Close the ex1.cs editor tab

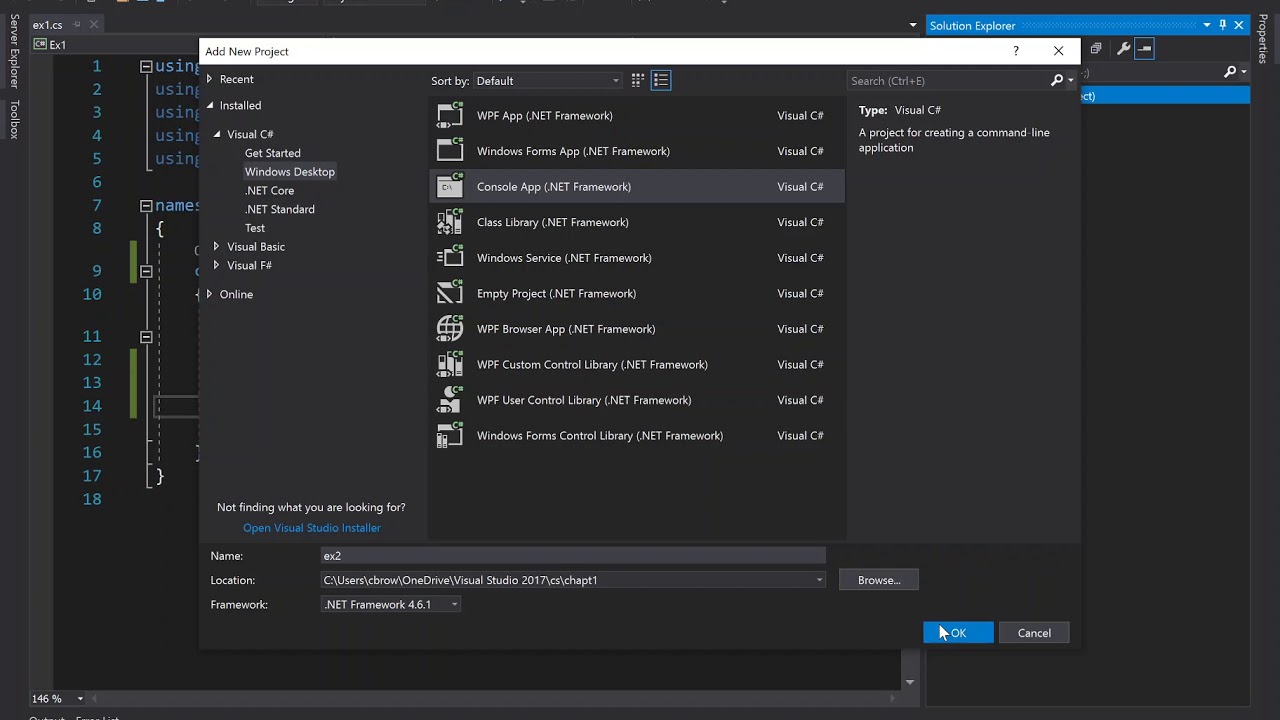[92, 25]
